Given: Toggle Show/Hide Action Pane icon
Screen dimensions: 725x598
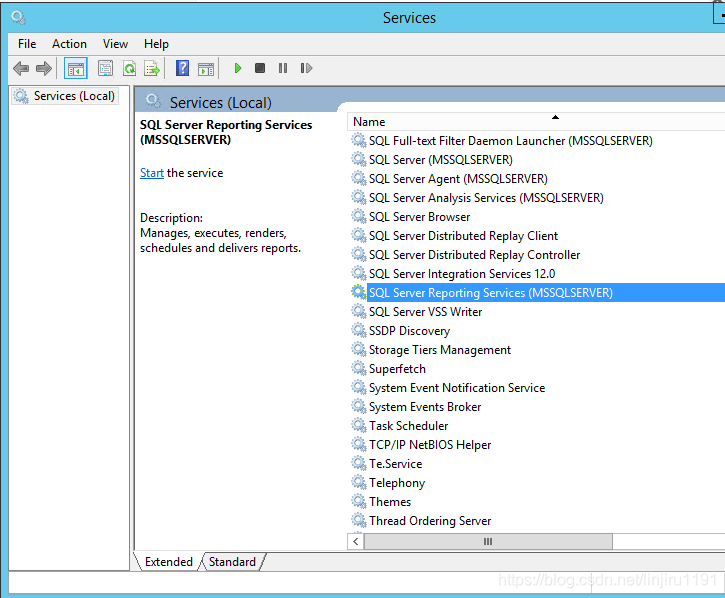Looking at the screenshot, I should click(206, 68).
